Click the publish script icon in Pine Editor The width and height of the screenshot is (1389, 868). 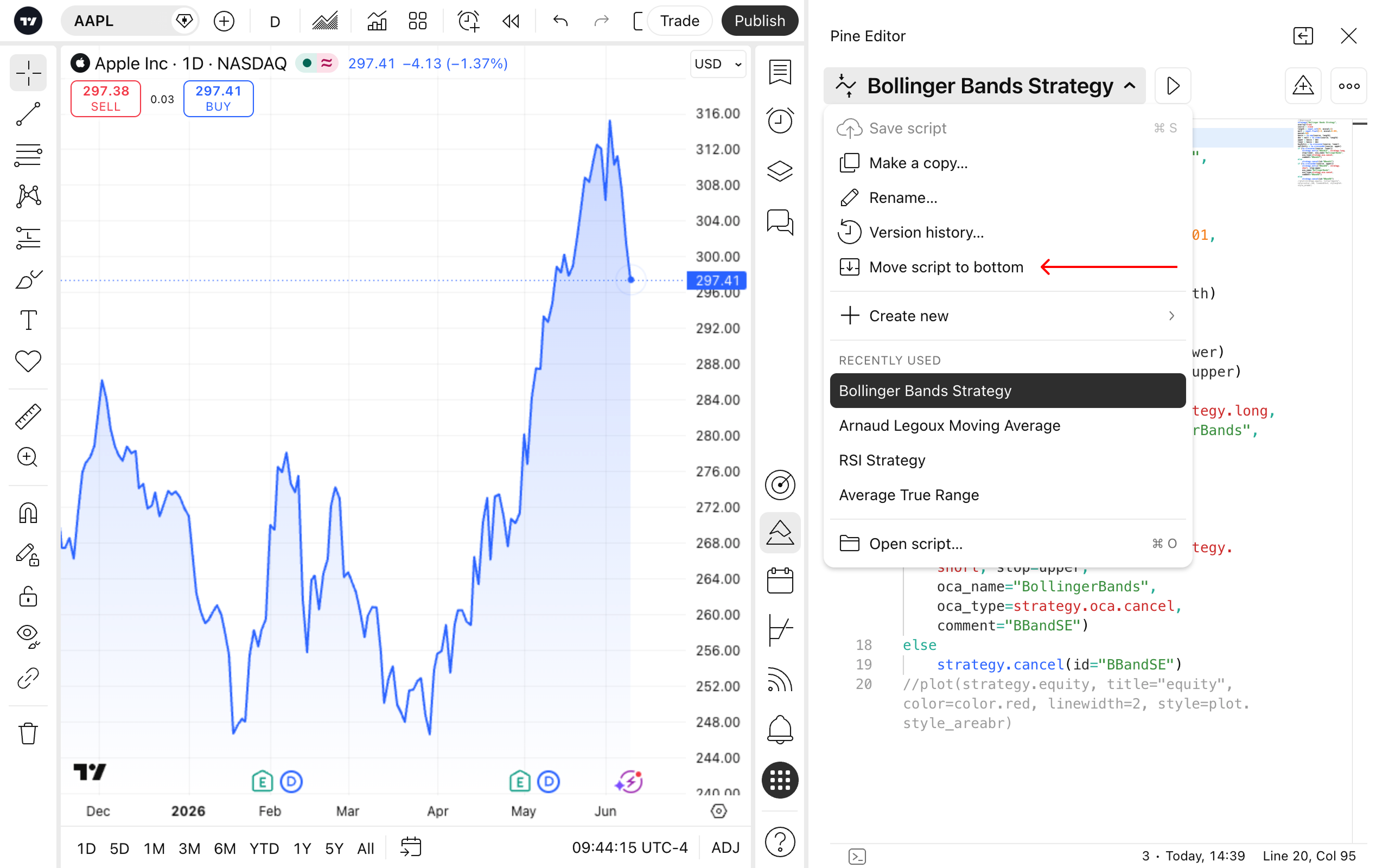pyautogui.click(x=1303, y=86)
